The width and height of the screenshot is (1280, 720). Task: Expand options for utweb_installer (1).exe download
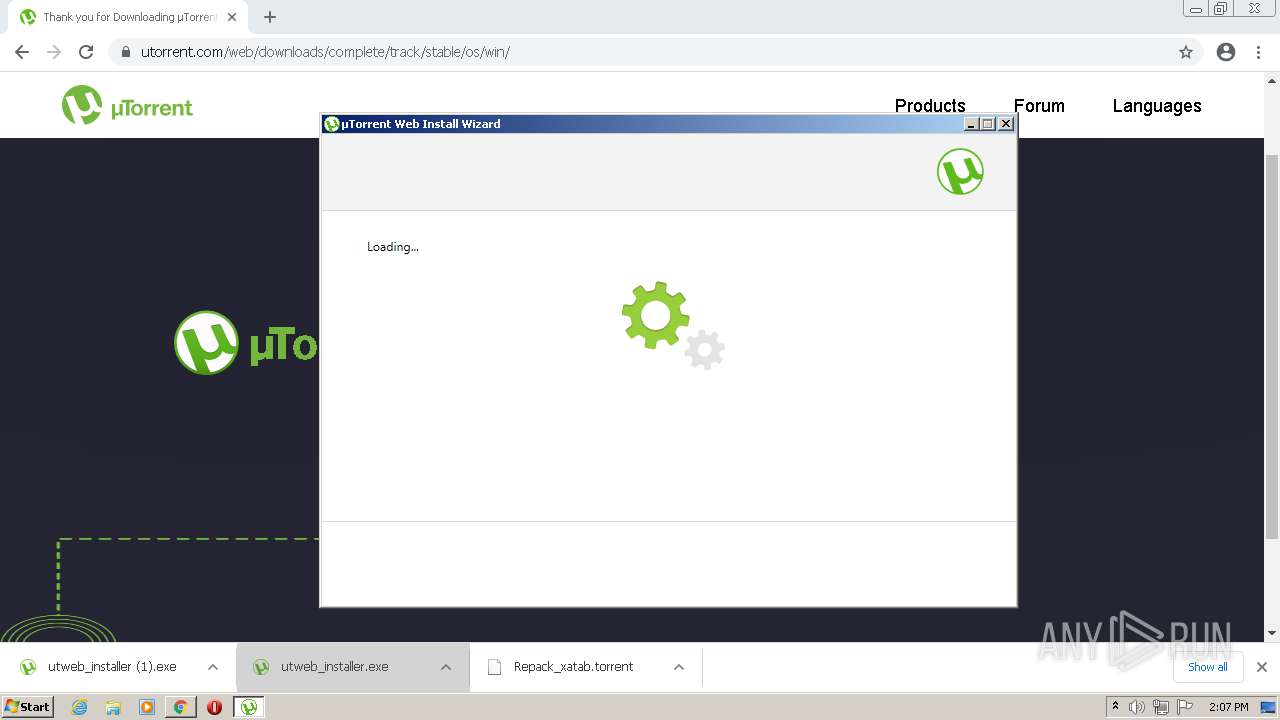pos(213,667)
